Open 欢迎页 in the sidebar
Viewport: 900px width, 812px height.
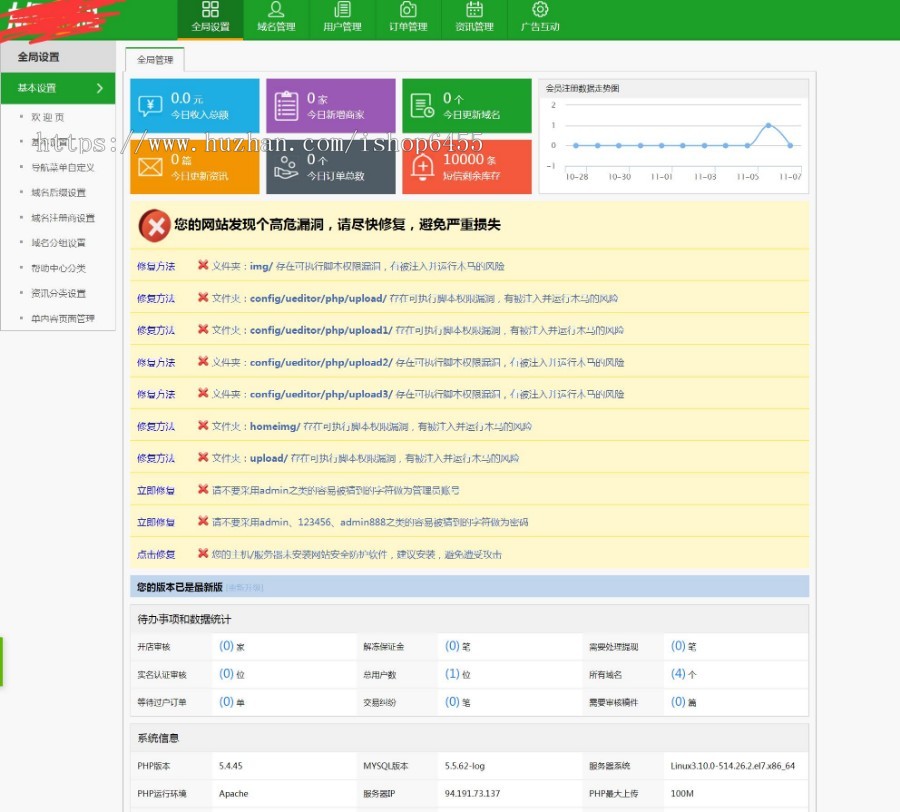pos(47,117)
